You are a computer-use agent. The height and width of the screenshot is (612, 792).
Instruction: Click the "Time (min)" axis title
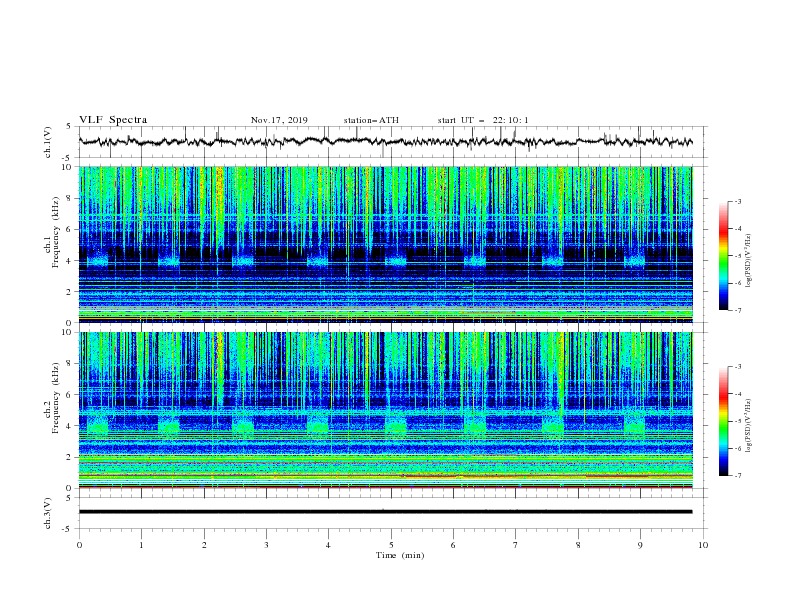point(400,555)
